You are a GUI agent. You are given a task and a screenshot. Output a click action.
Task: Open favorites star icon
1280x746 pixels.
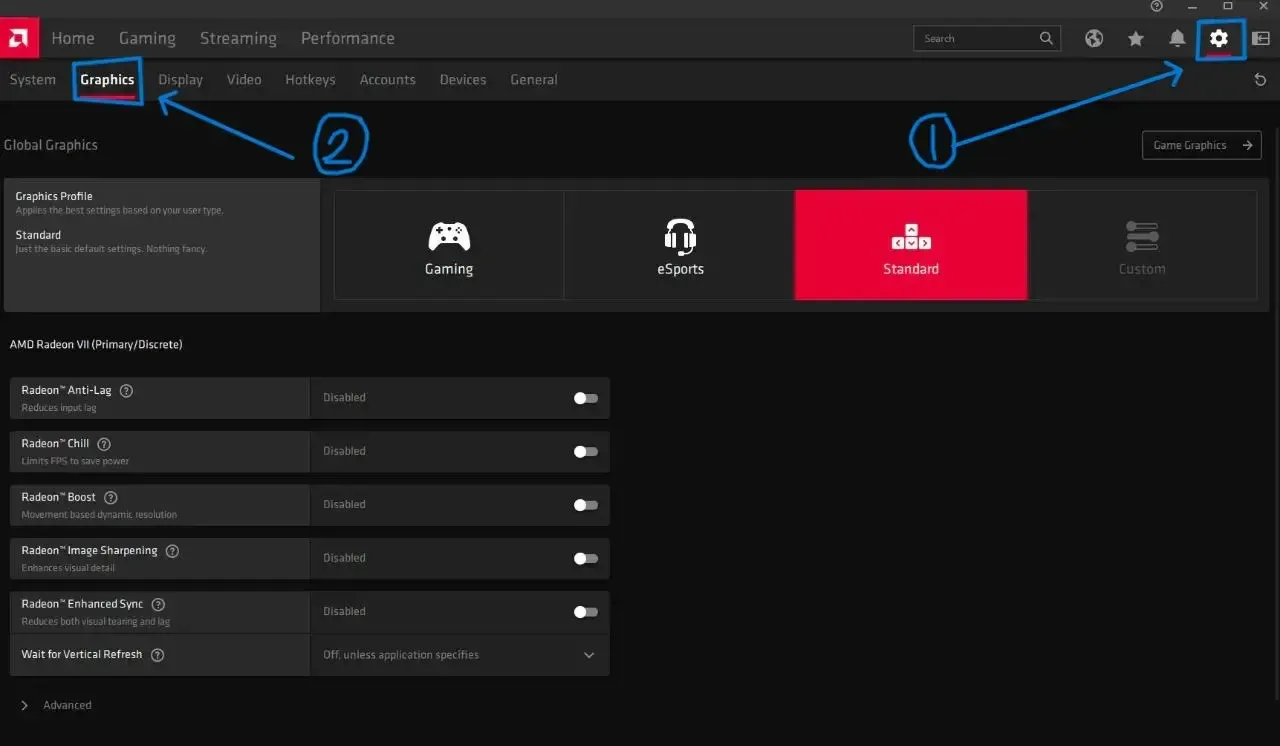[1136, 38]
